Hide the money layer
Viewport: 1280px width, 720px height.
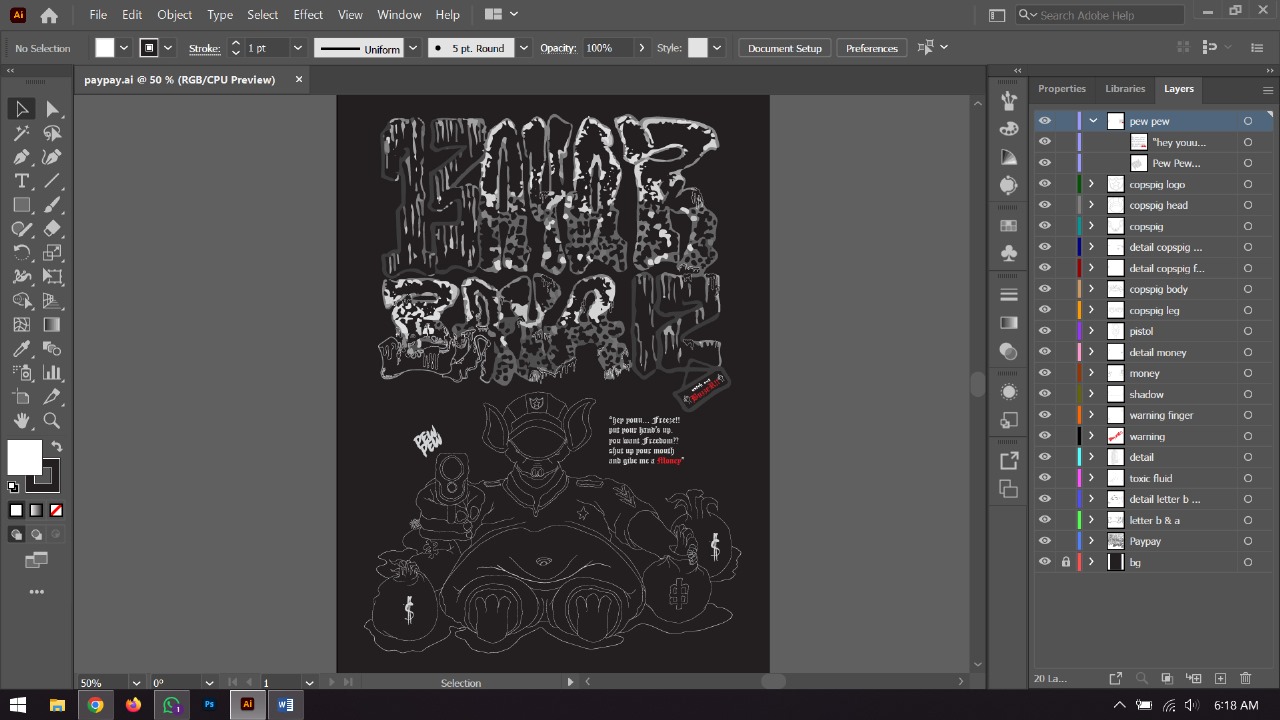click(x=1045, y=373)
